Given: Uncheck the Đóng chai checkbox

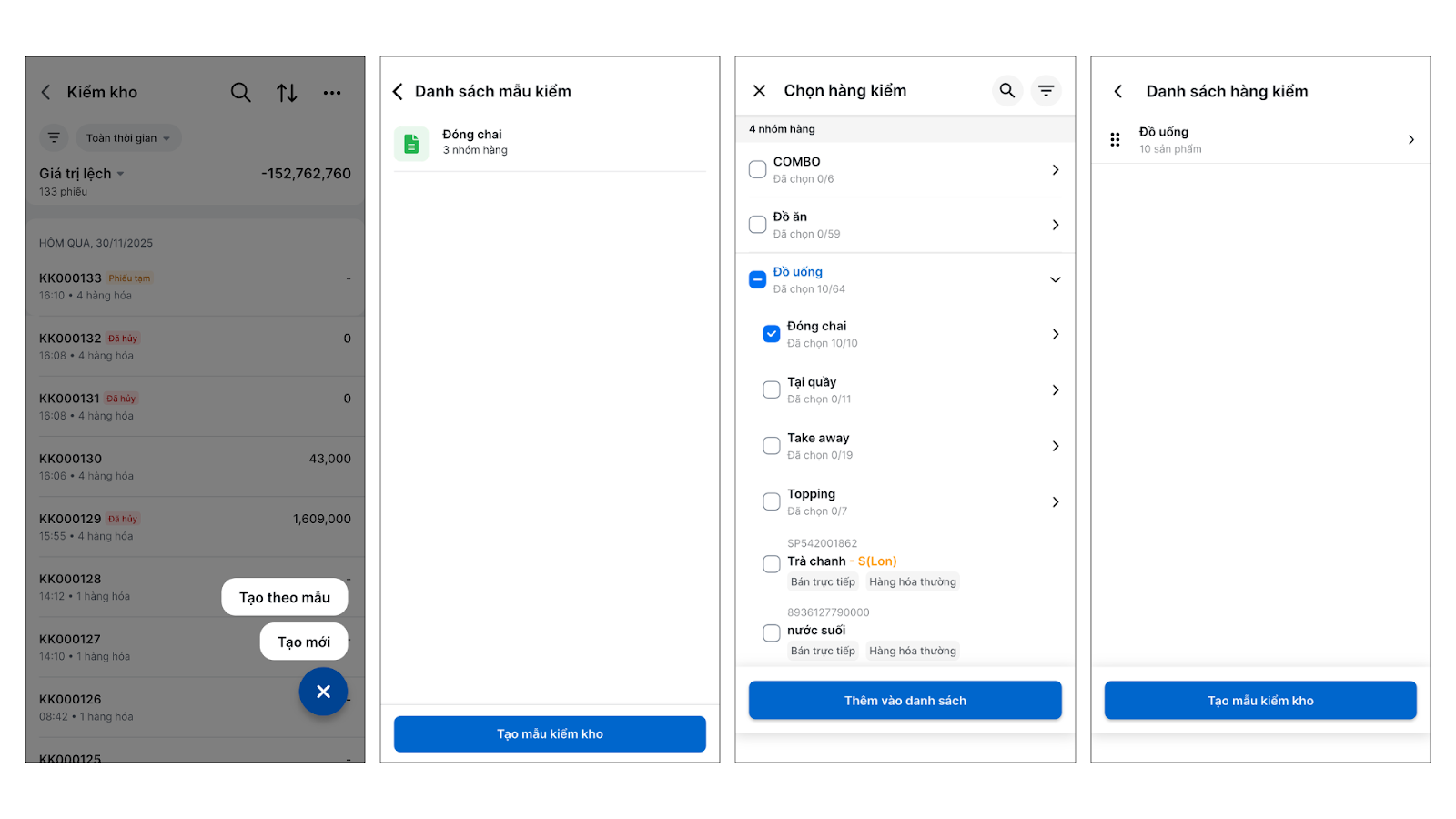Looking at the screenshot, I should [772, 334].
